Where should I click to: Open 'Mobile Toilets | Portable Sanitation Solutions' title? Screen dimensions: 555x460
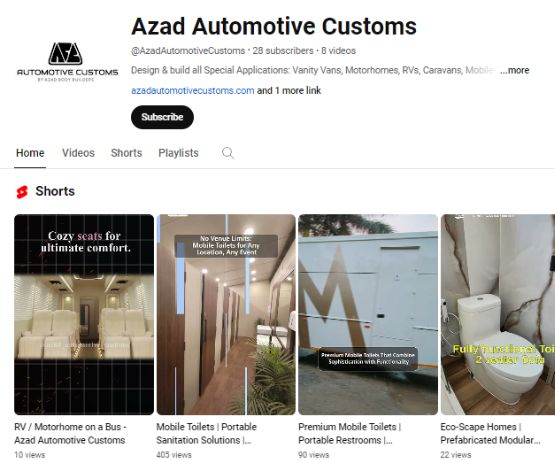click(x=206, y=433)
